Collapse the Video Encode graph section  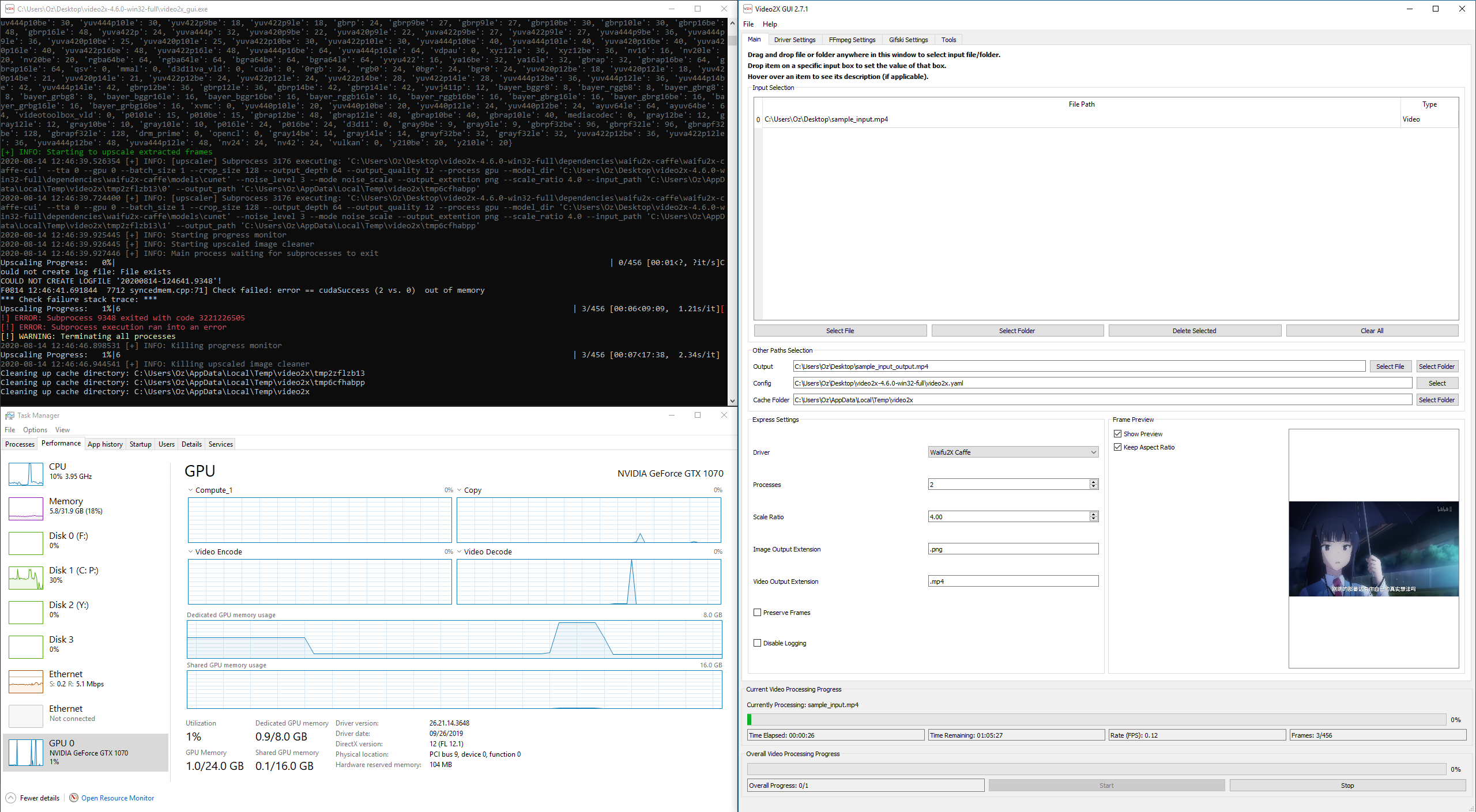[x=190, y=552]
